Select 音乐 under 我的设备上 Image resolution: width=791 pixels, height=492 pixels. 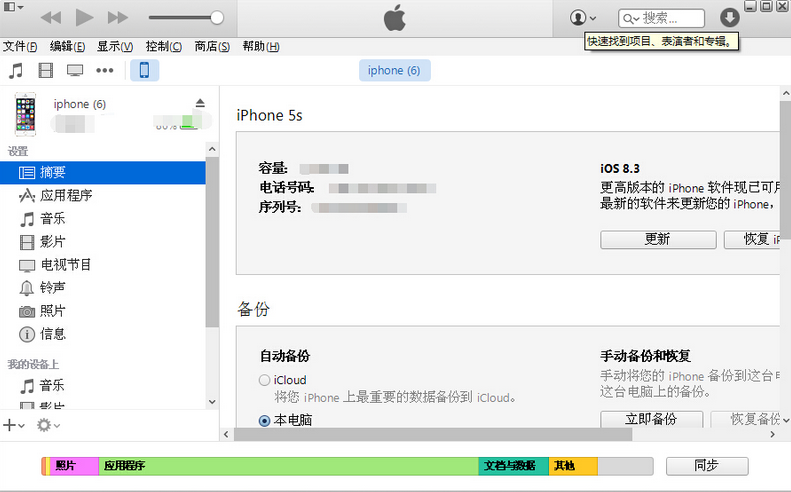[x=103, y=386]
